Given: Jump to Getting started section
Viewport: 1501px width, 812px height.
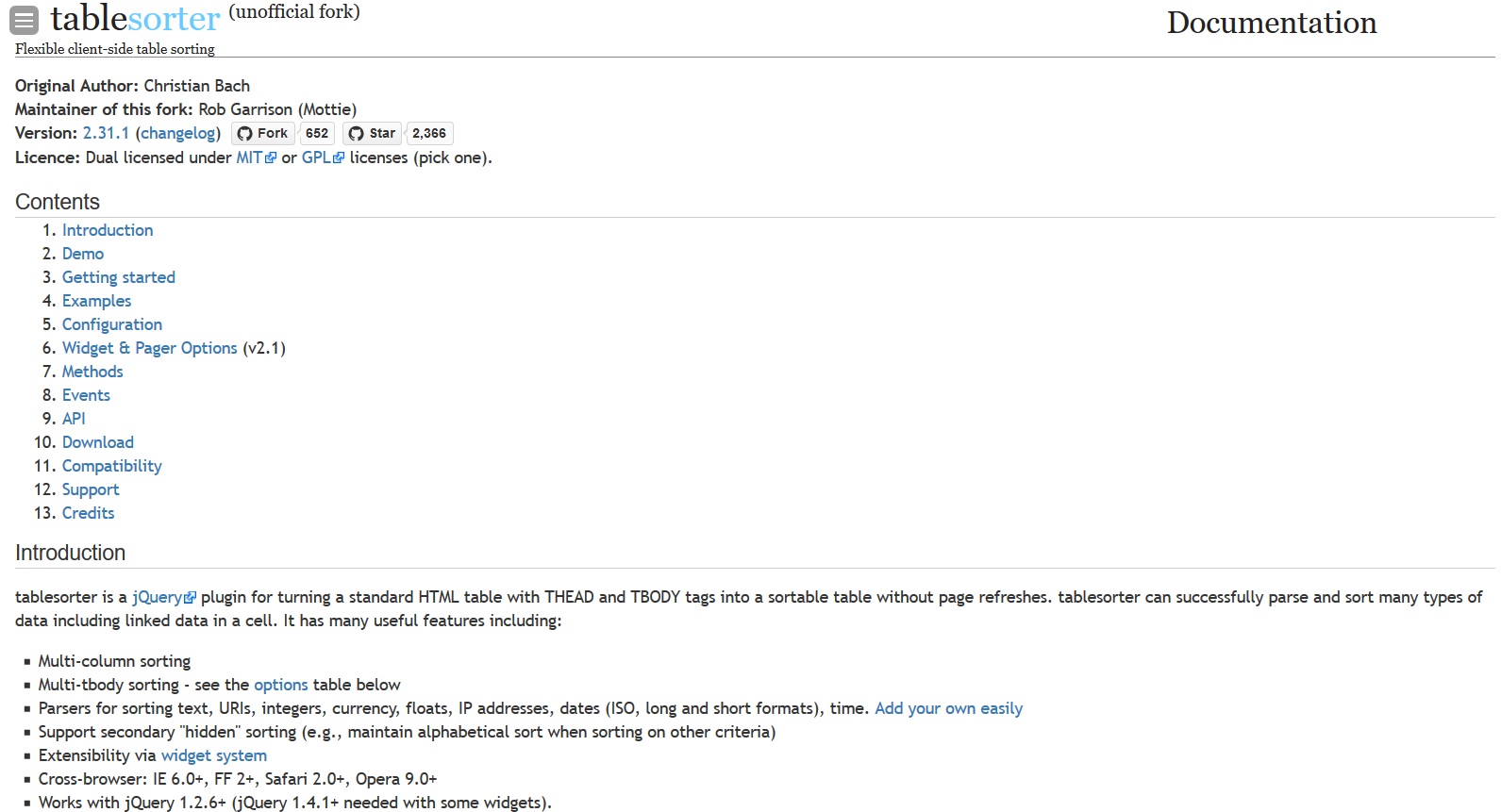Looking at the screenshot, I should (119, 277).
